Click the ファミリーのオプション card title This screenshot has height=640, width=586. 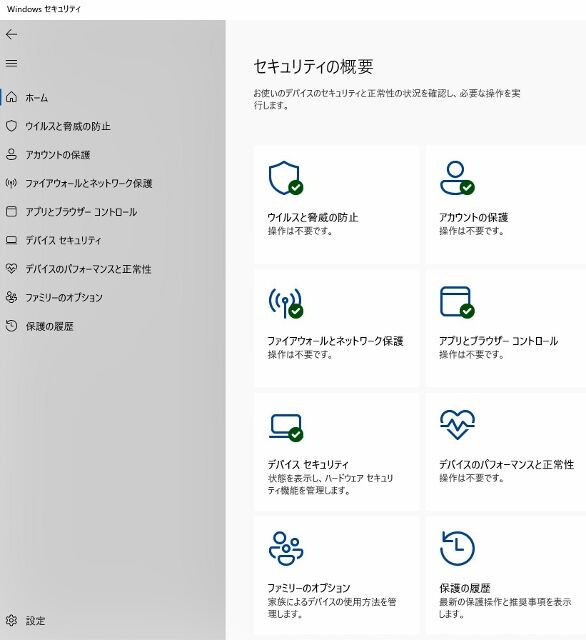309,588
